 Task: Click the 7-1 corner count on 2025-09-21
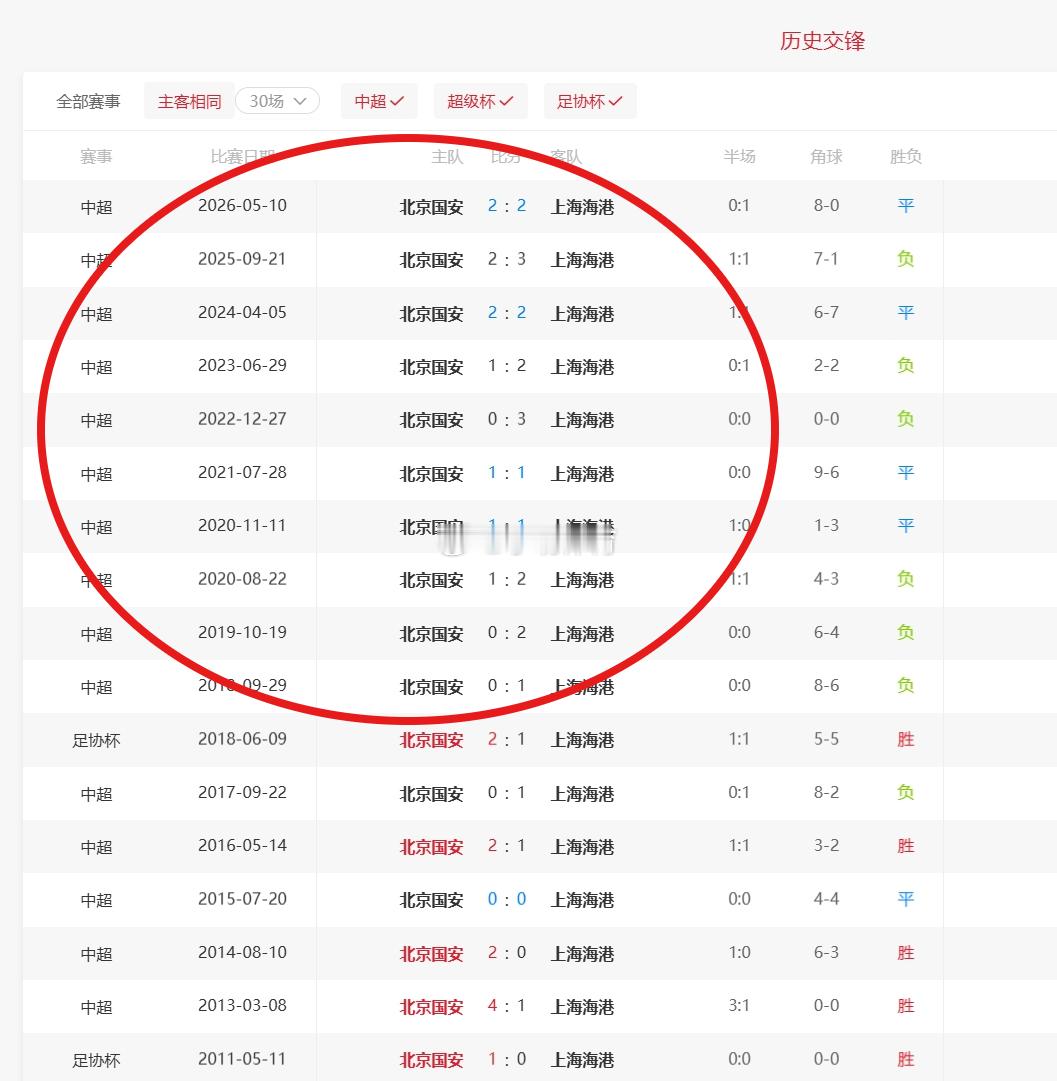click(826, 259)
